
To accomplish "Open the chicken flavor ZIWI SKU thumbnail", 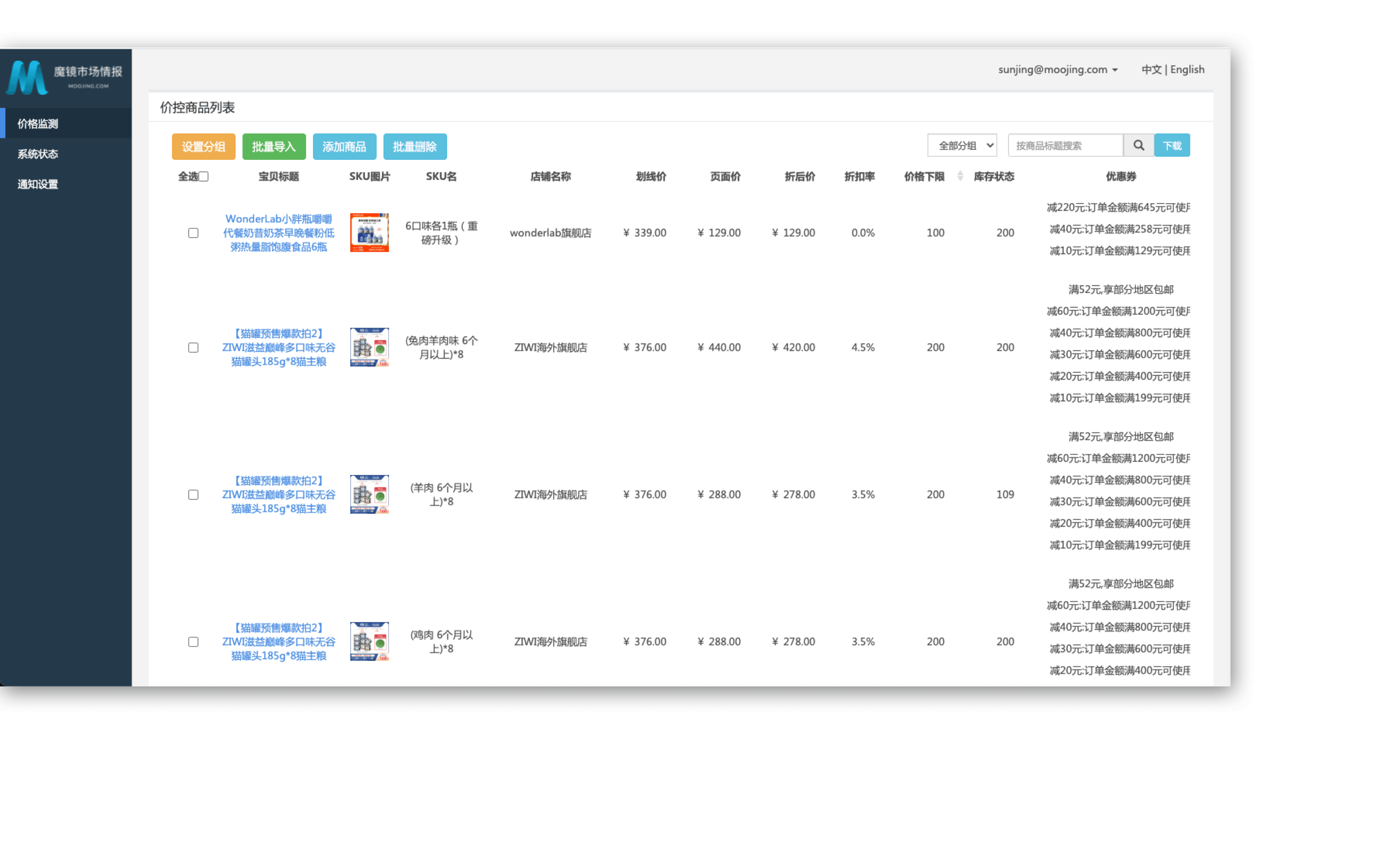I will 369,641.
